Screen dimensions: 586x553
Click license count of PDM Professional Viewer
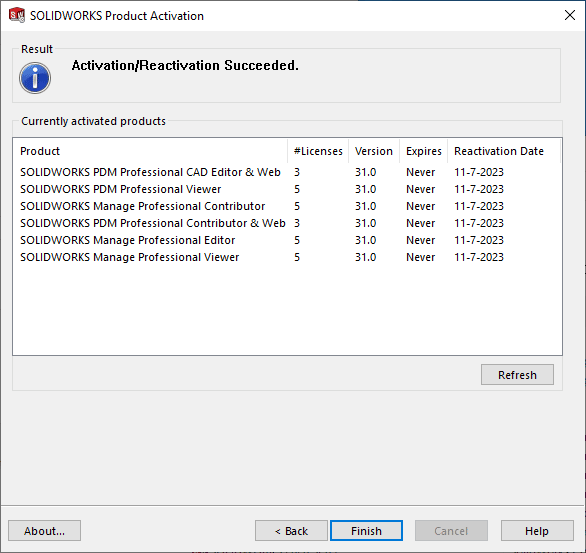click(x=297, y=189)
